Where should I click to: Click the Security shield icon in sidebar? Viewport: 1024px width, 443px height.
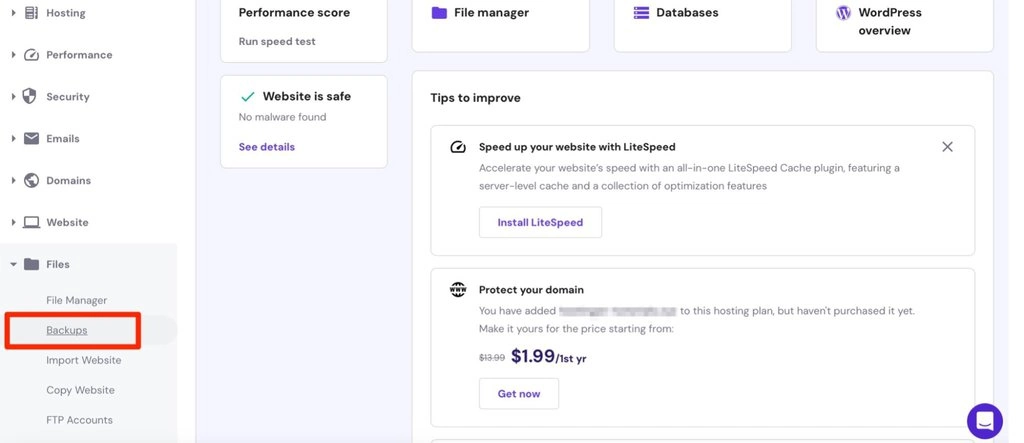tap(30, 97)
